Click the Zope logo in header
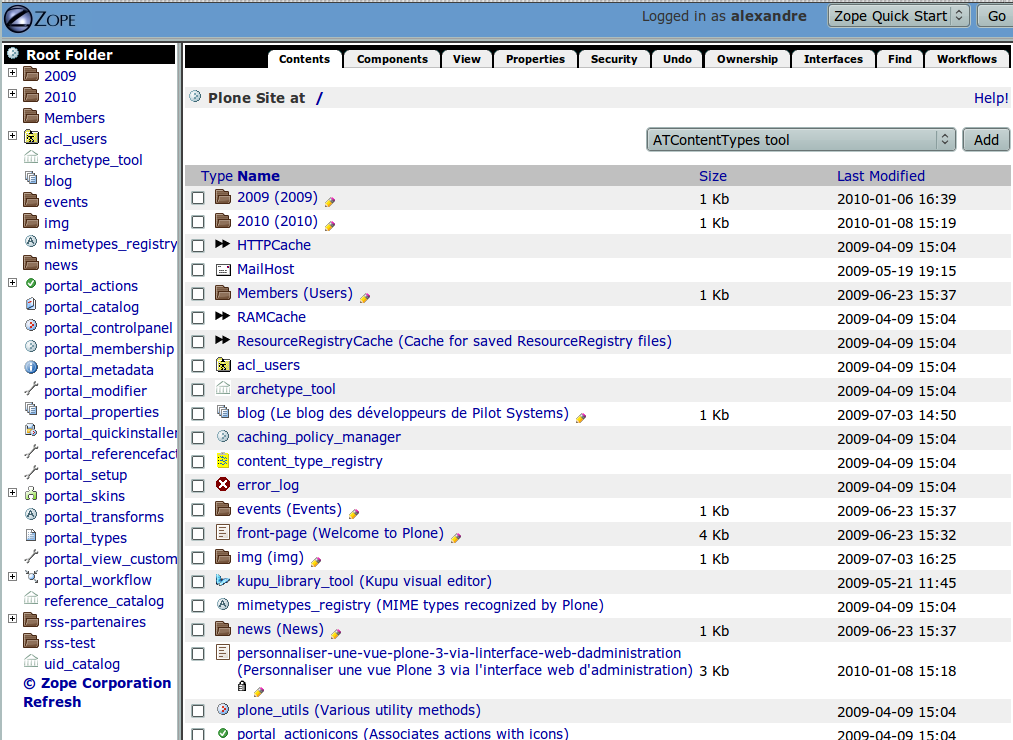1013x740 pixels. [40, 18]
